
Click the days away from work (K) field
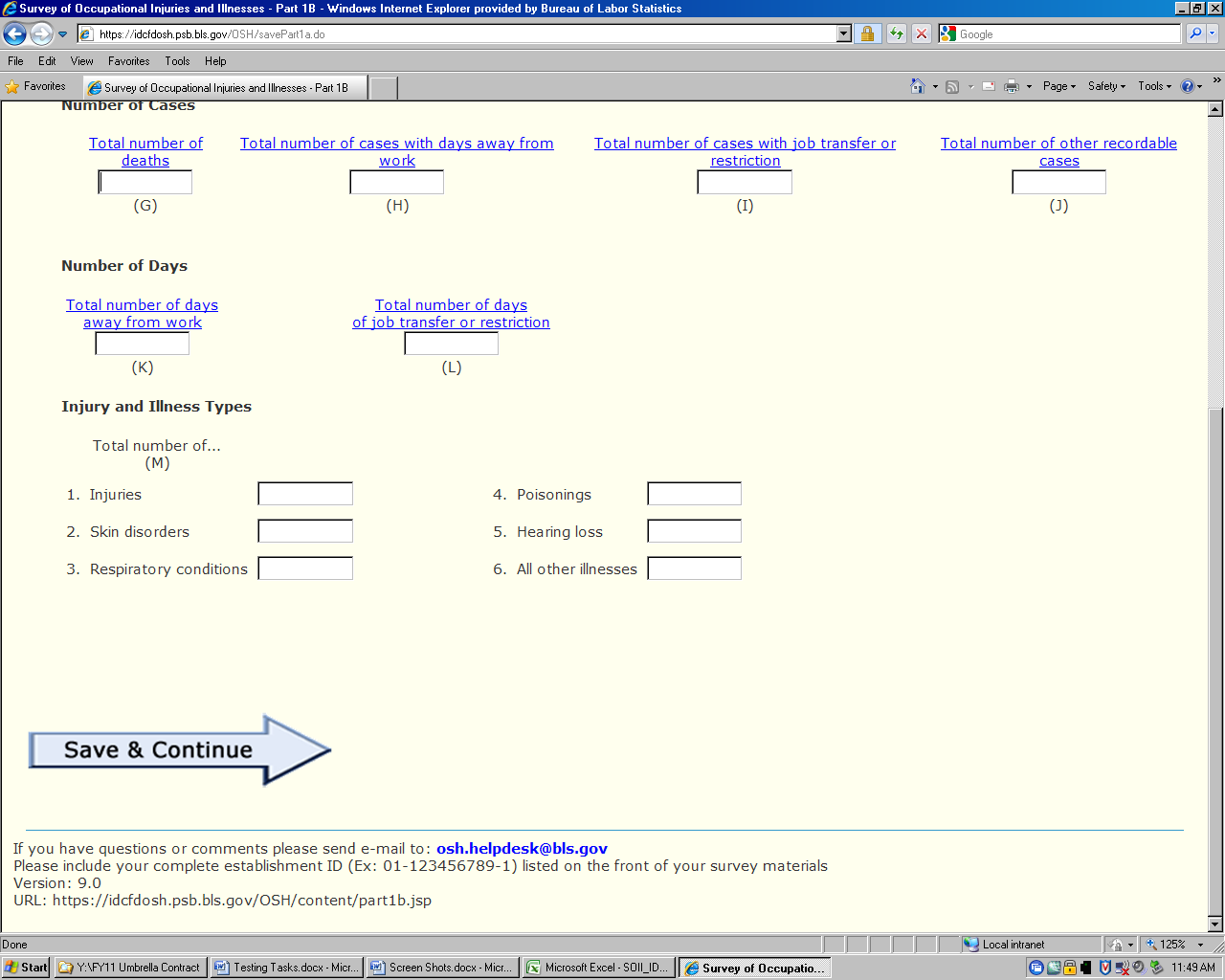[x=143, y=344]
